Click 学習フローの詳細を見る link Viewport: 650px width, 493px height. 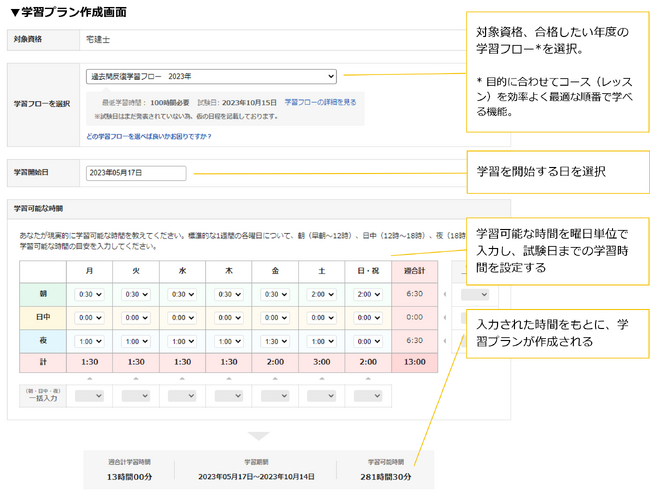[x=322, y=102]
